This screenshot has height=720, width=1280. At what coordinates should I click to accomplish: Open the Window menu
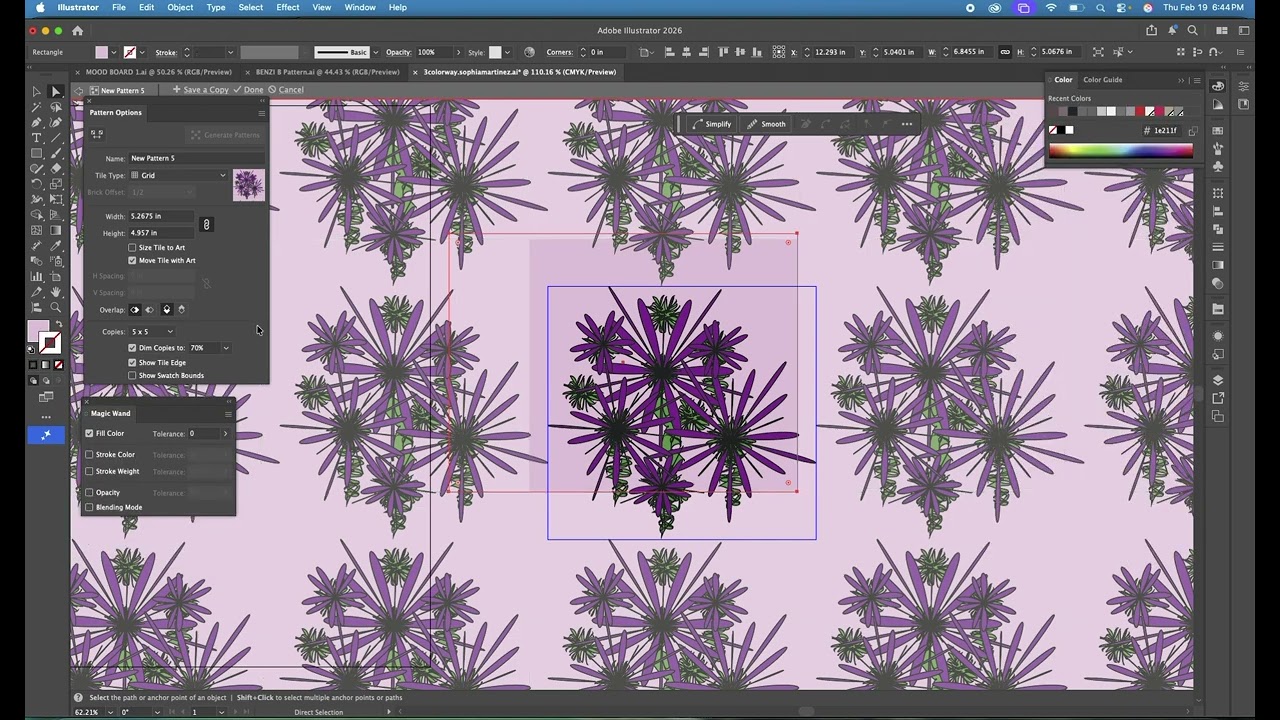(360, 7)
